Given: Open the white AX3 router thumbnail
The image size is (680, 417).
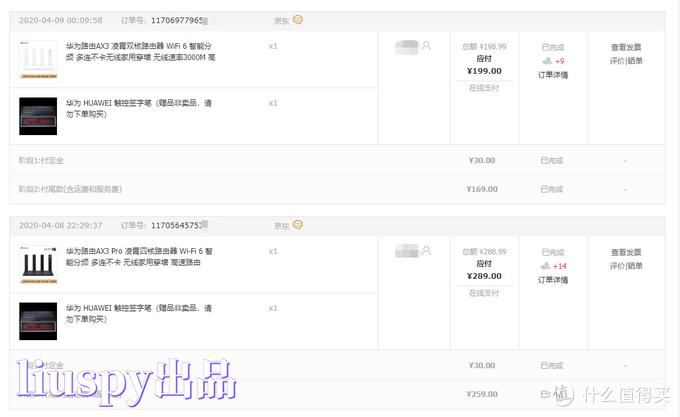Looking at the screenshot, I should coord(38,59).
